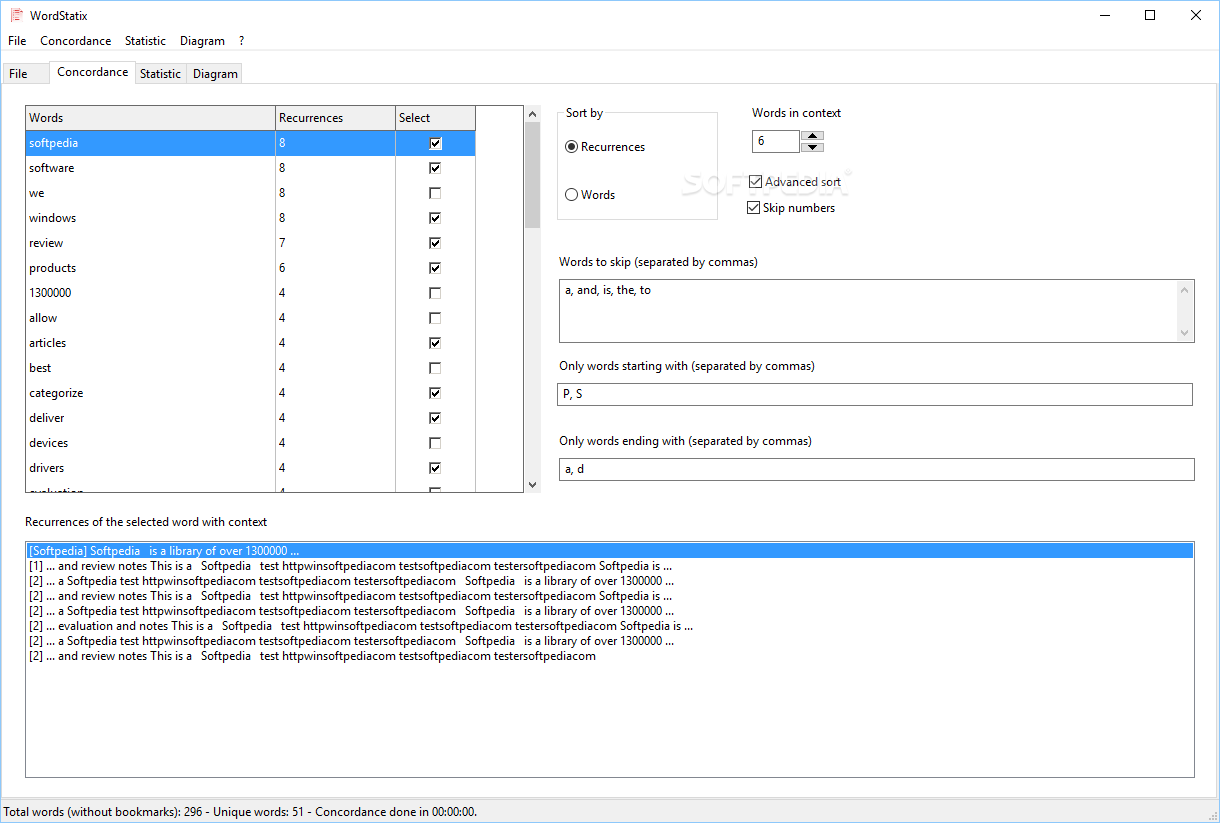1220x823 pixels.
Task: Sort by the Words column header
Action: click(150, 118)
